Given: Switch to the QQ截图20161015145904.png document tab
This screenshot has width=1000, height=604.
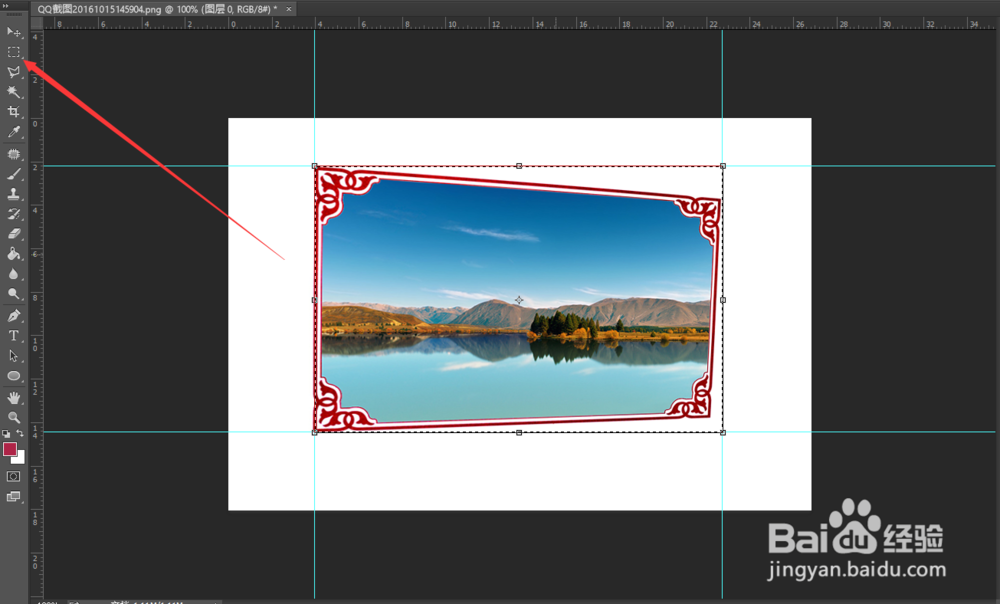Looking at the screenshot, I should click(157, 9).
